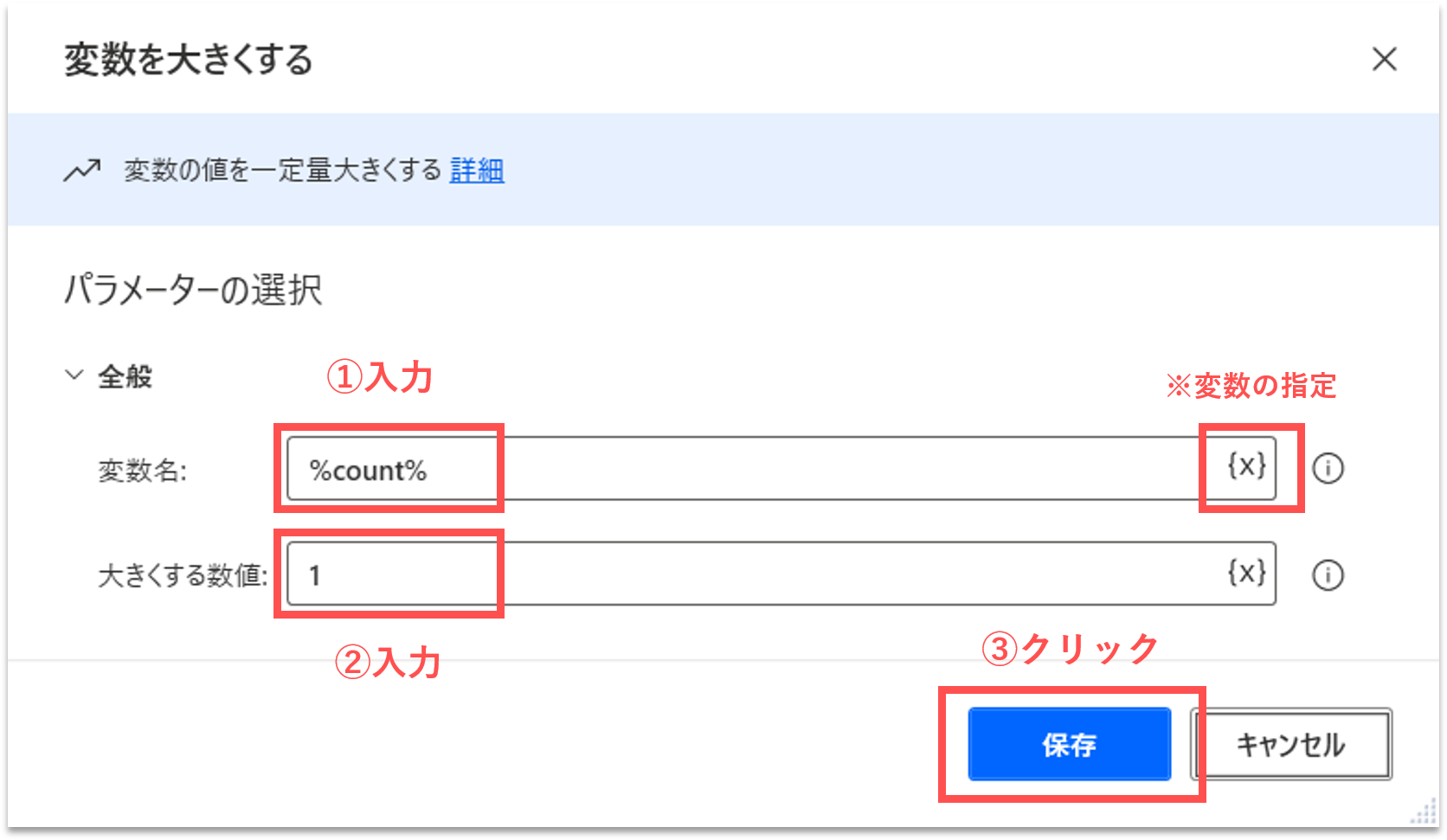The height and width of the screenshot is (840, 1447).
Task: Collapse the 全般 section chevron
Action: point(74,375)
